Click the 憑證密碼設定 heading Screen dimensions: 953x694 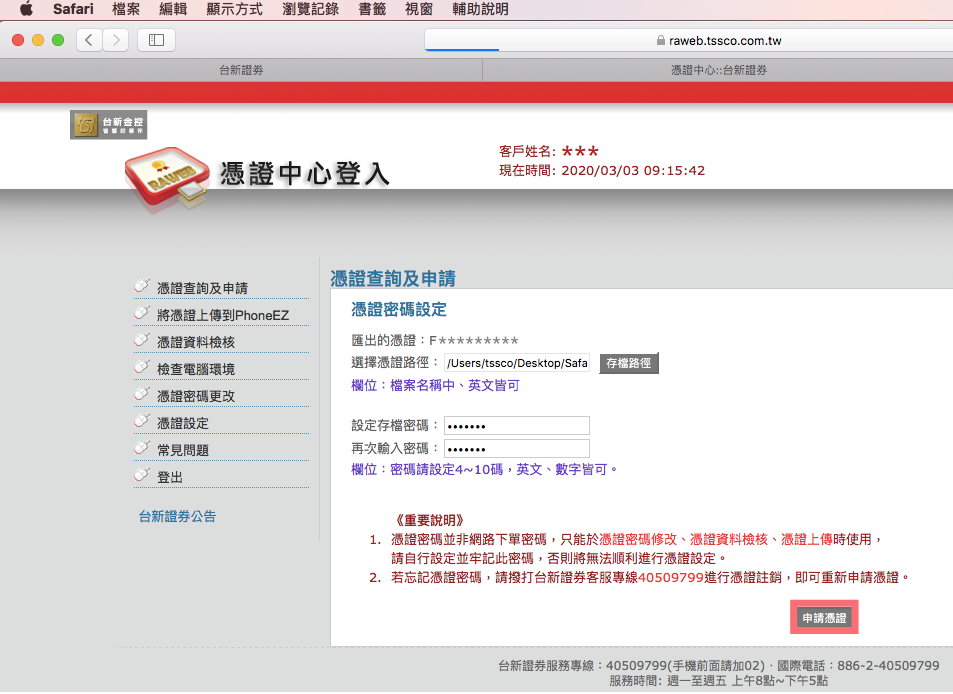(x=399, y=309)
